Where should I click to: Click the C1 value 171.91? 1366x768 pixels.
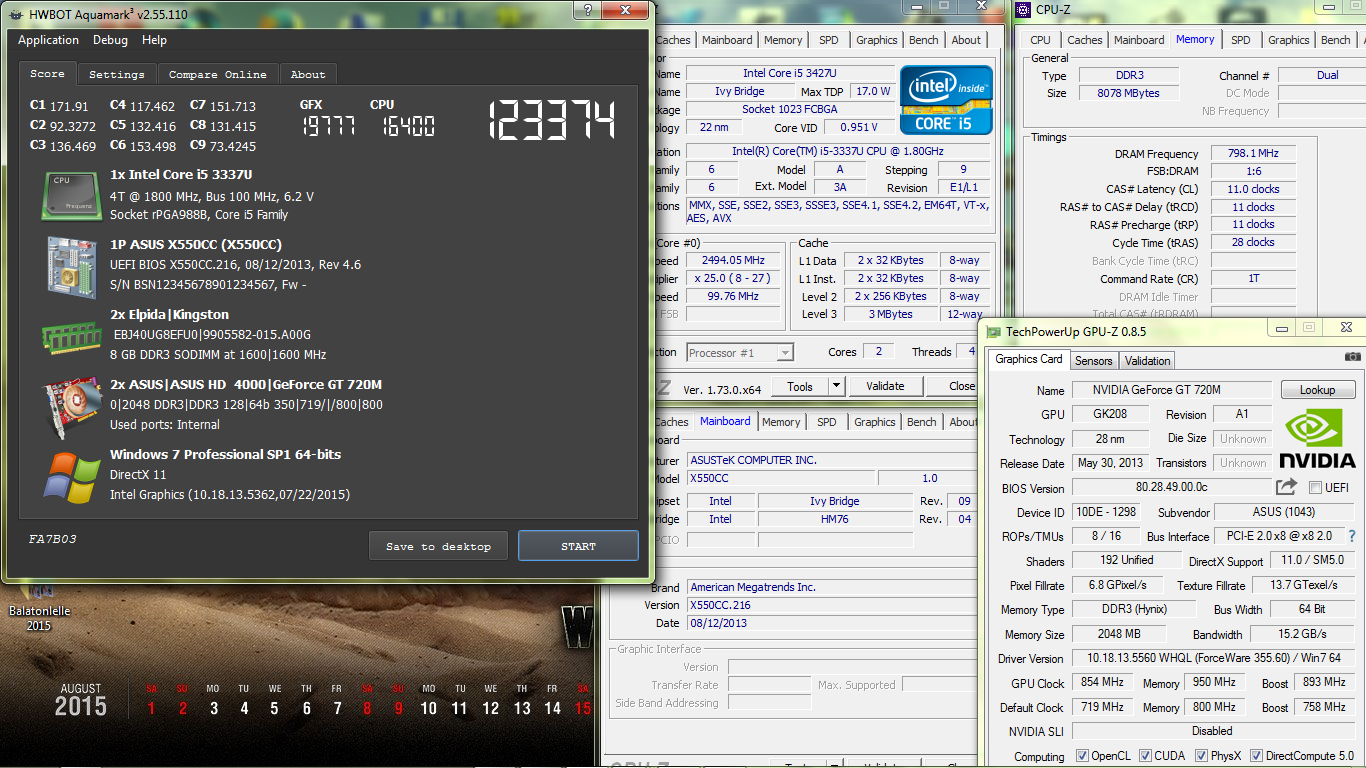click(x=70, y=106)
